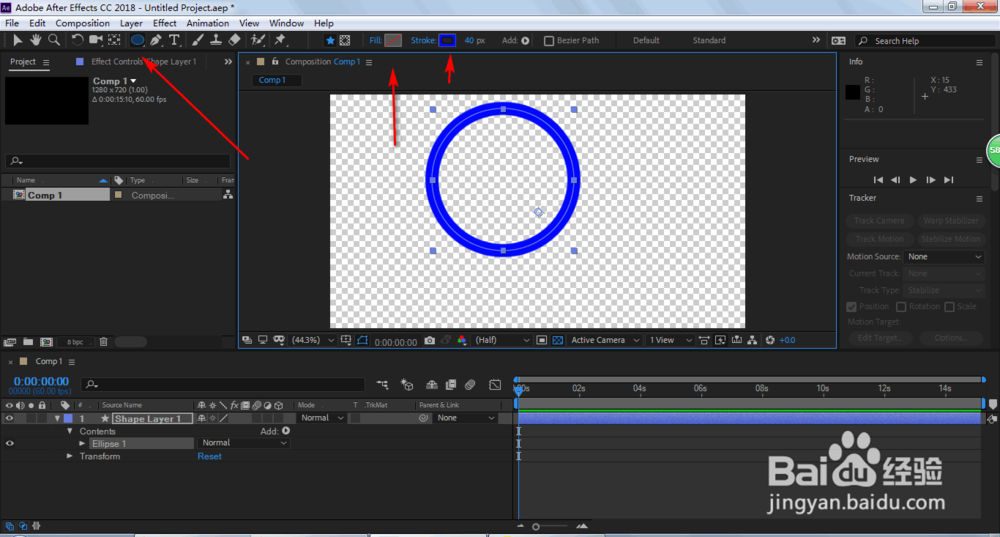
Task: Enable motion blur switch in timeline toolbar
Action: (470, 385)
